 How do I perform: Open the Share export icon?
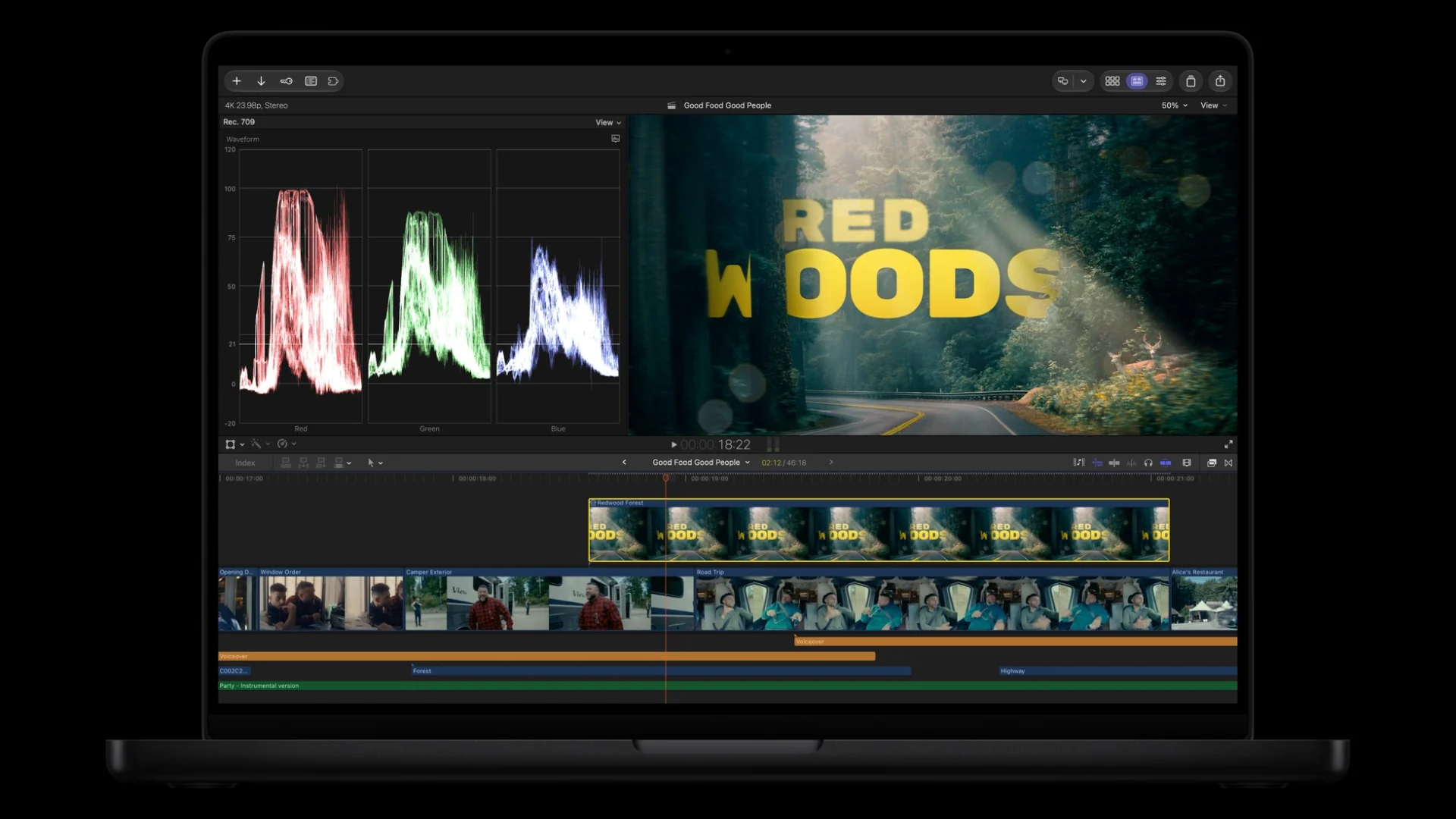tap(1220, 81)
